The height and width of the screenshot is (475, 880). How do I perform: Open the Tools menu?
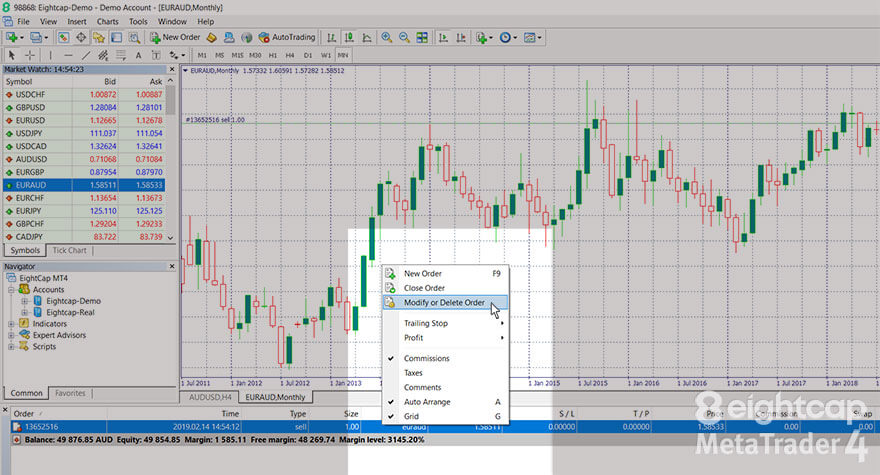[x=138, y=21]
